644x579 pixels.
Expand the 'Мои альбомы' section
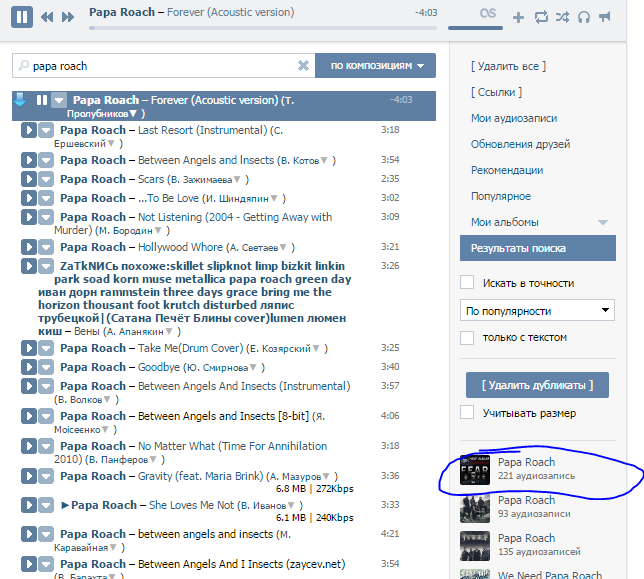pyautogui.click(x=602, y=222)
